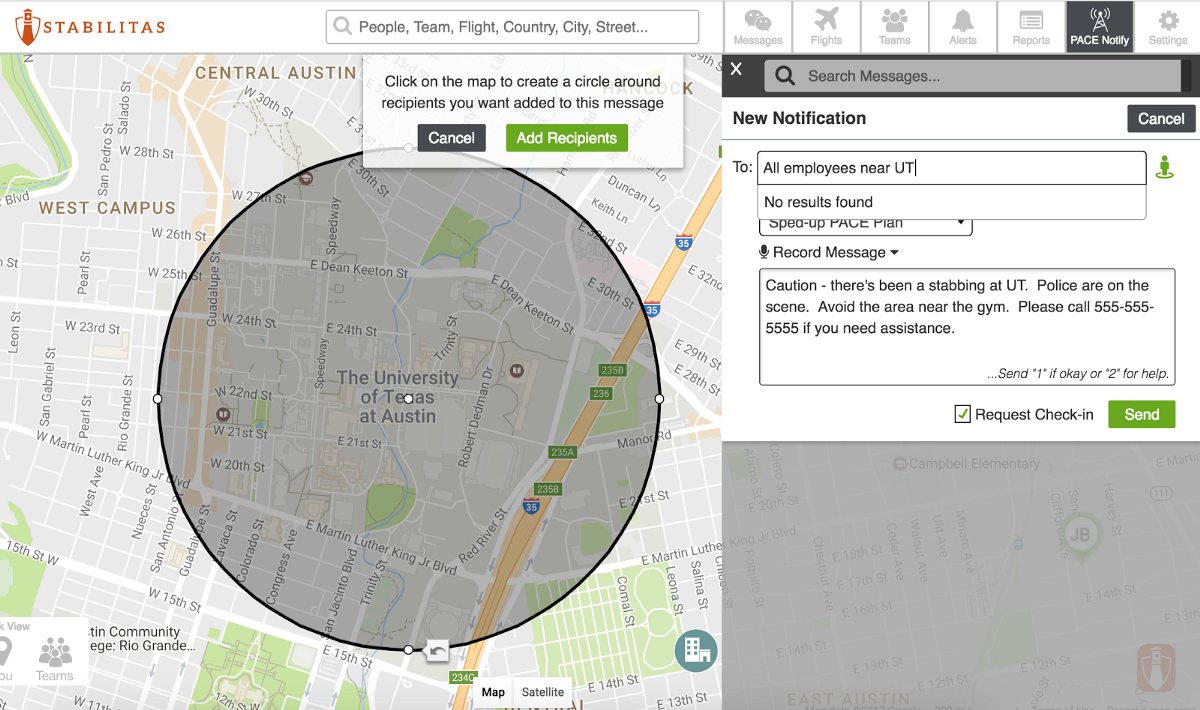Toggle the Request Check-in checkbox
1200x710 pixels.
click(x=962, y=414)
